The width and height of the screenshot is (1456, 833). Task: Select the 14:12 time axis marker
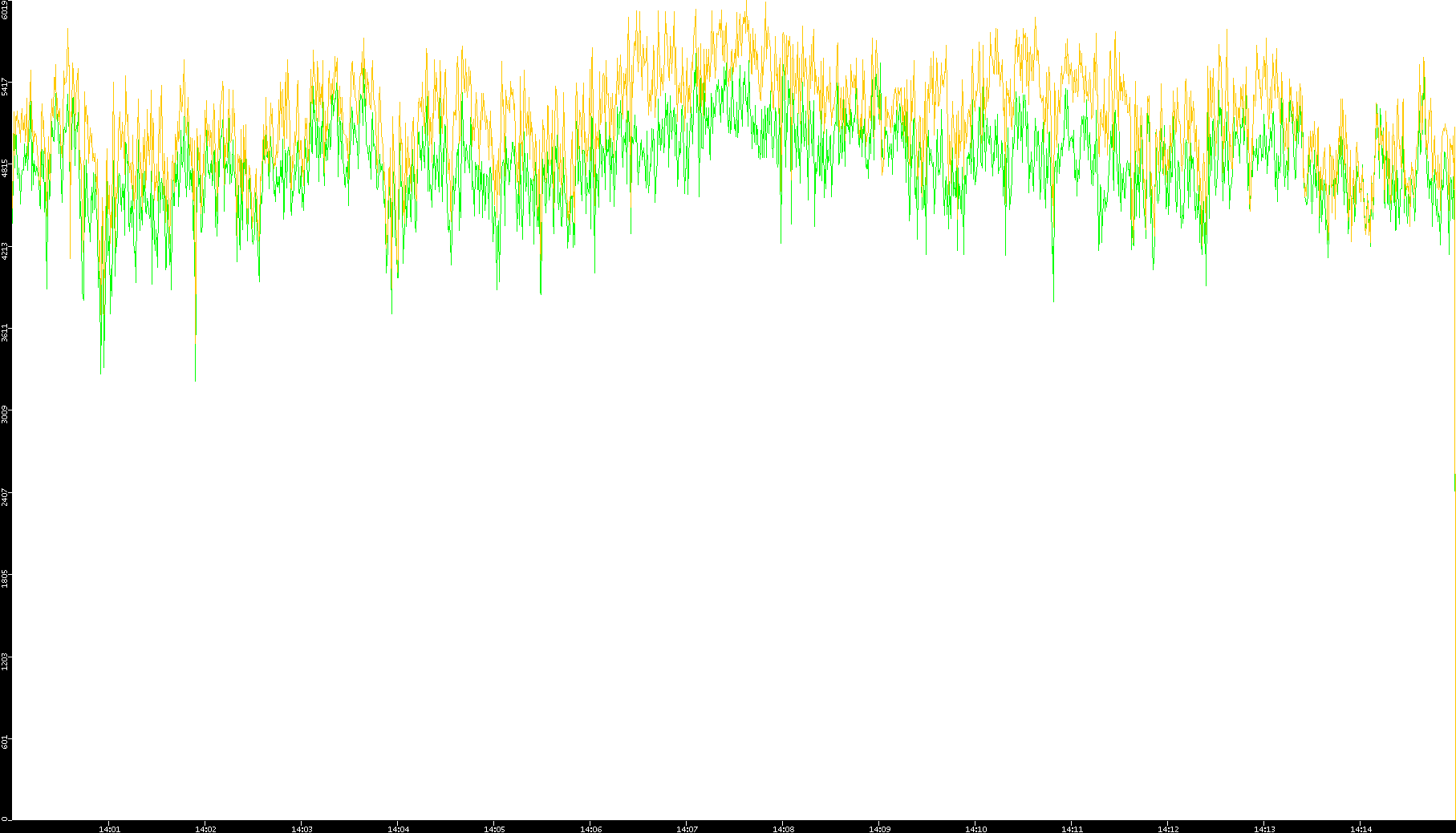1168,829
